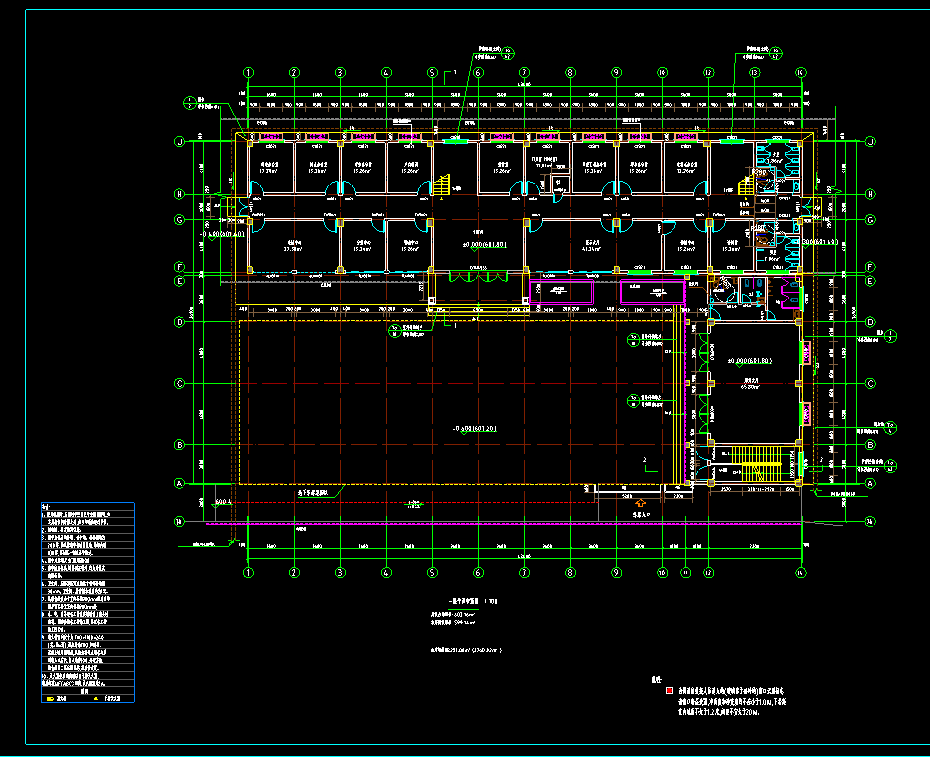This screenshot has width=930, height=757.
Task: Select the yellow legend symbol in notes box
Action: [x=50, y=698]
